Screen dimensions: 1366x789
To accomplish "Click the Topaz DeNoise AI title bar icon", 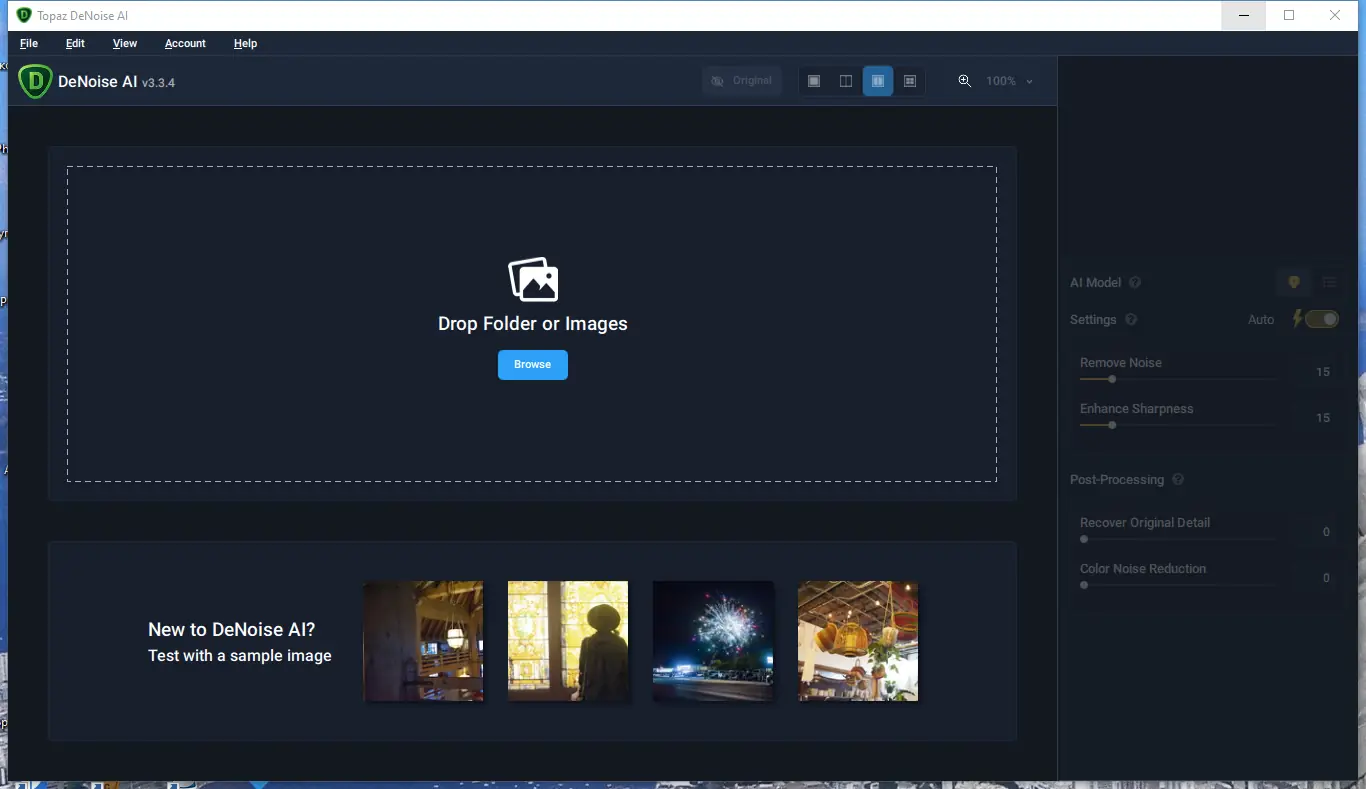I will (24, 15).
